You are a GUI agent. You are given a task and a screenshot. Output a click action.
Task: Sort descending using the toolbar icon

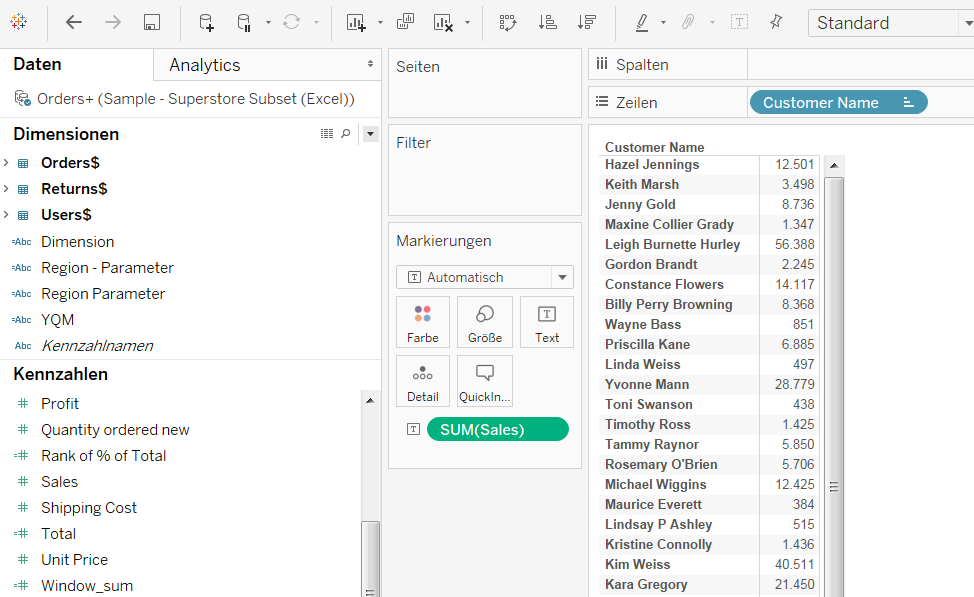pyautogui.click(x=588, y=22)
